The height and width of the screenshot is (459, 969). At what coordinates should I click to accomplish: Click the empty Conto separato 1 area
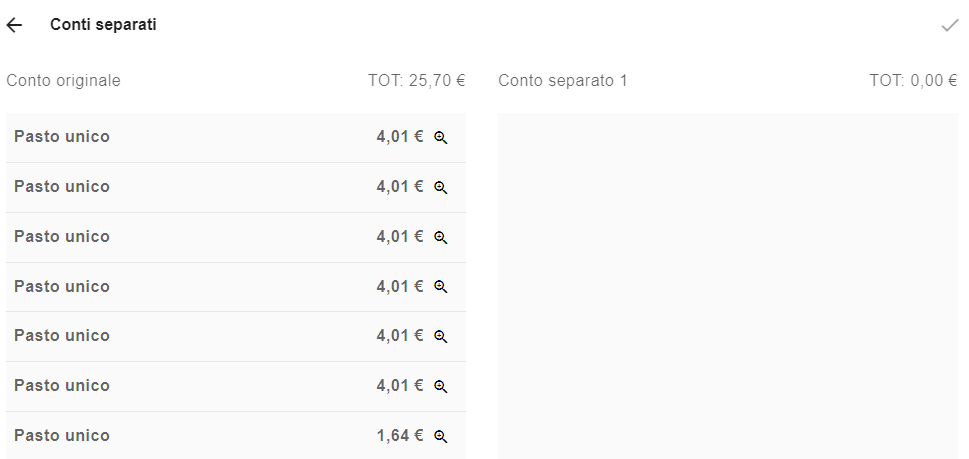tap(728, 285)
